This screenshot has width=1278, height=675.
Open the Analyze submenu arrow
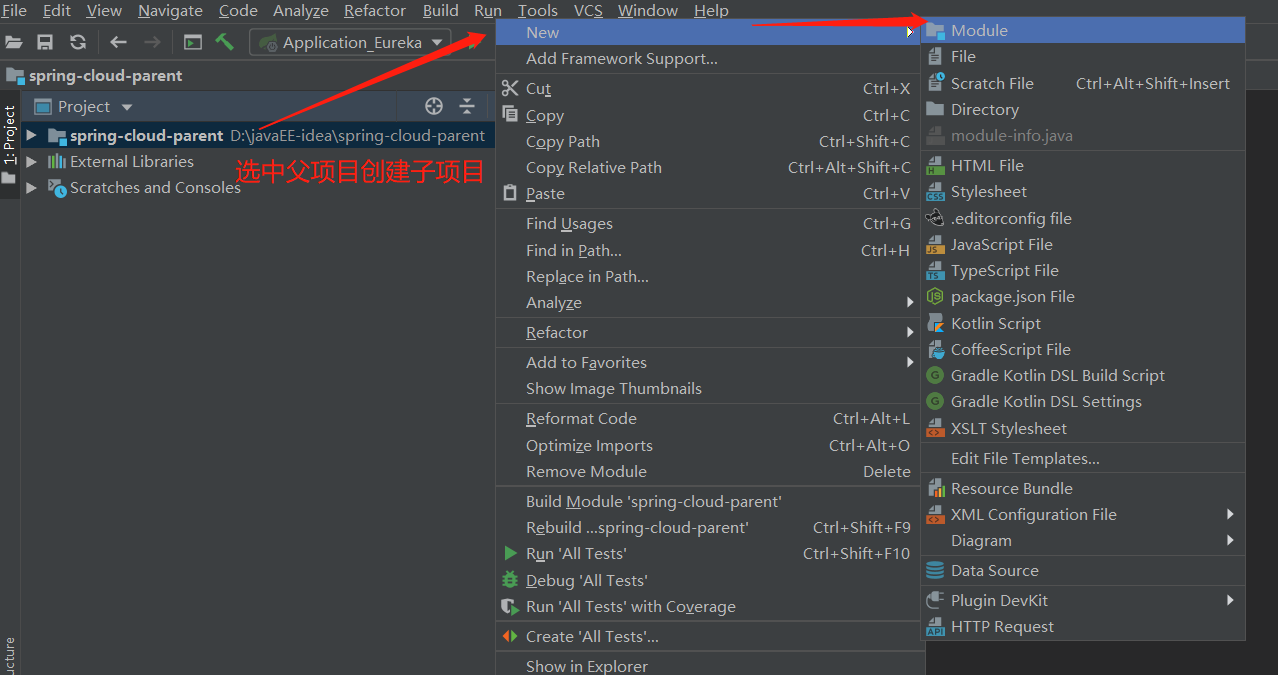click(909, 303)
